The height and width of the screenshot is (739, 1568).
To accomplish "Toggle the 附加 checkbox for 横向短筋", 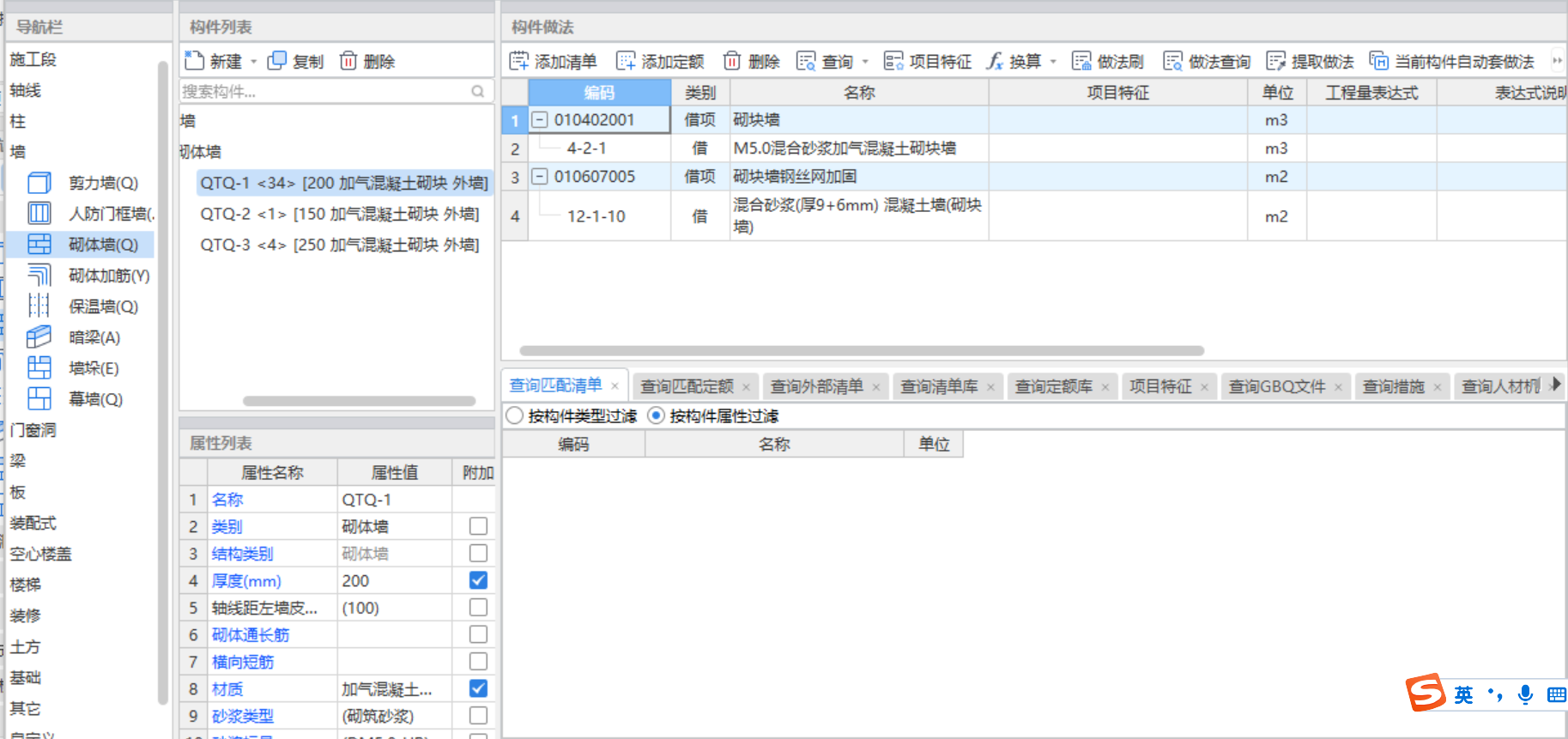I will click(x=479, y=662).
